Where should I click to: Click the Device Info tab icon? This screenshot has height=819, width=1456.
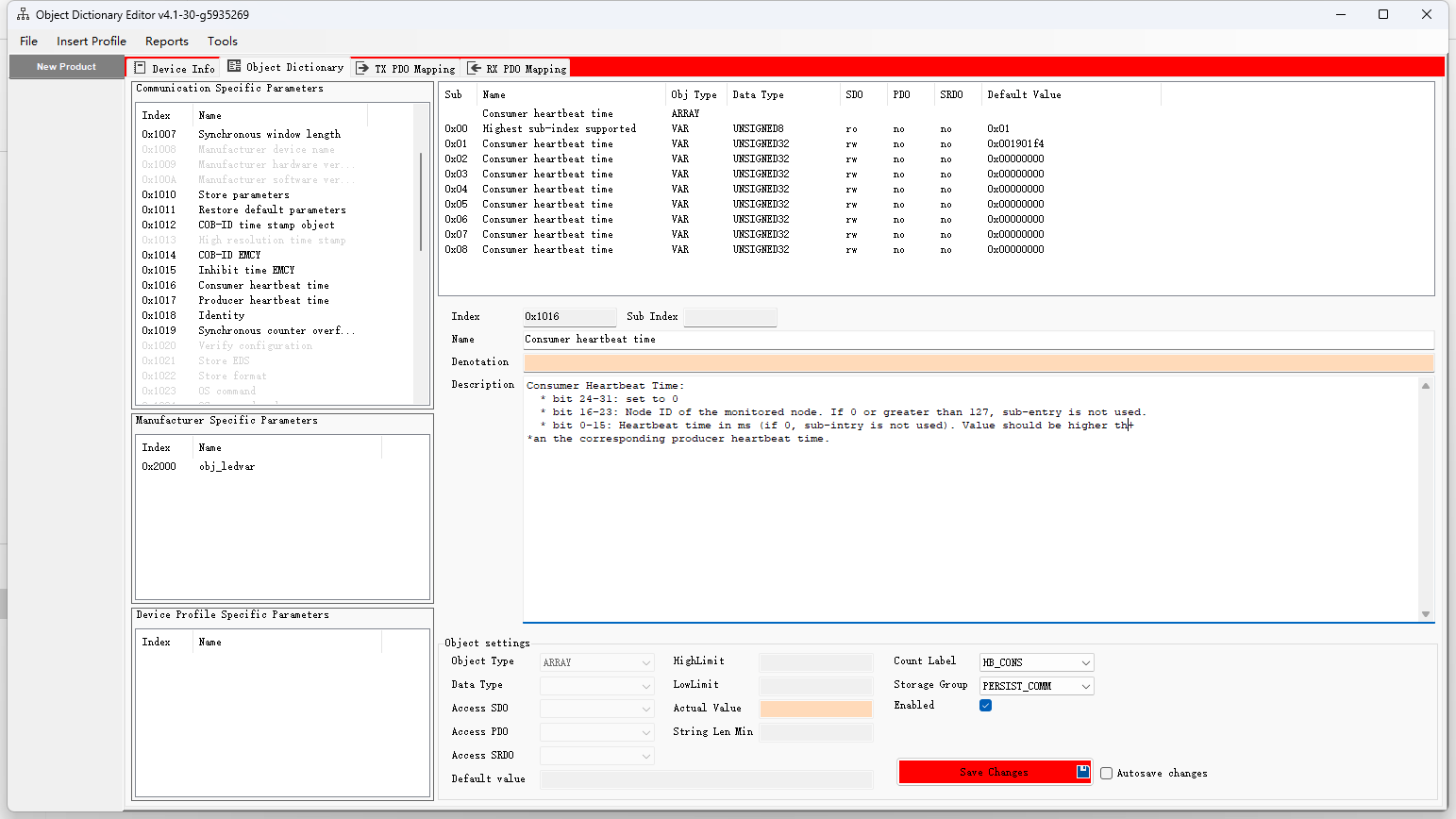(x=140, y=68)
